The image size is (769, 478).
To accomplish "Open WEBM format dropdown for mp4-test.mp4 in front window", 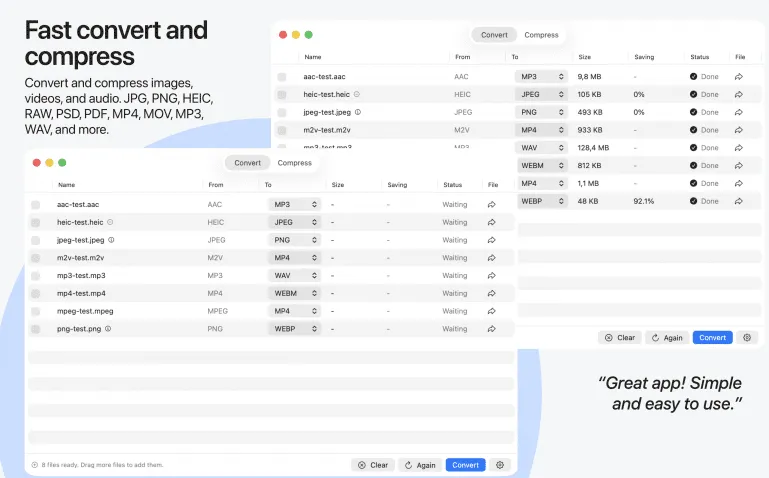I will click(x=294, y=293).
